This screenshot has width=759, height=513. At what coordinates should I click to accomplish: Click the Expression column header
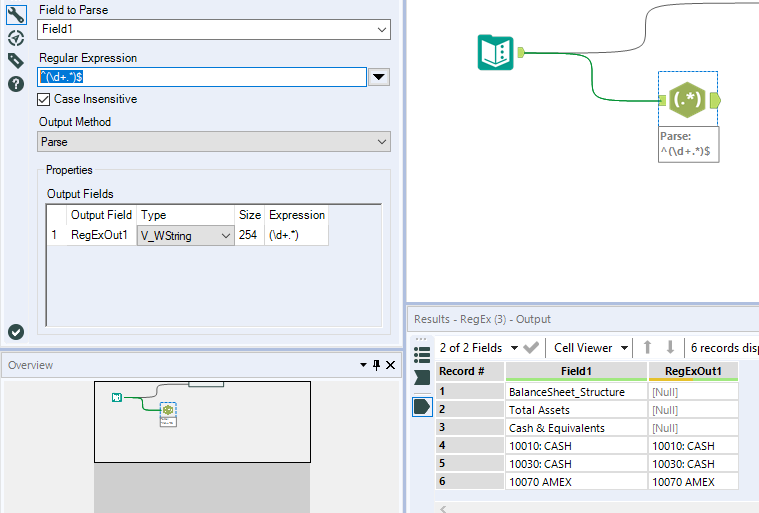(296, 215)
